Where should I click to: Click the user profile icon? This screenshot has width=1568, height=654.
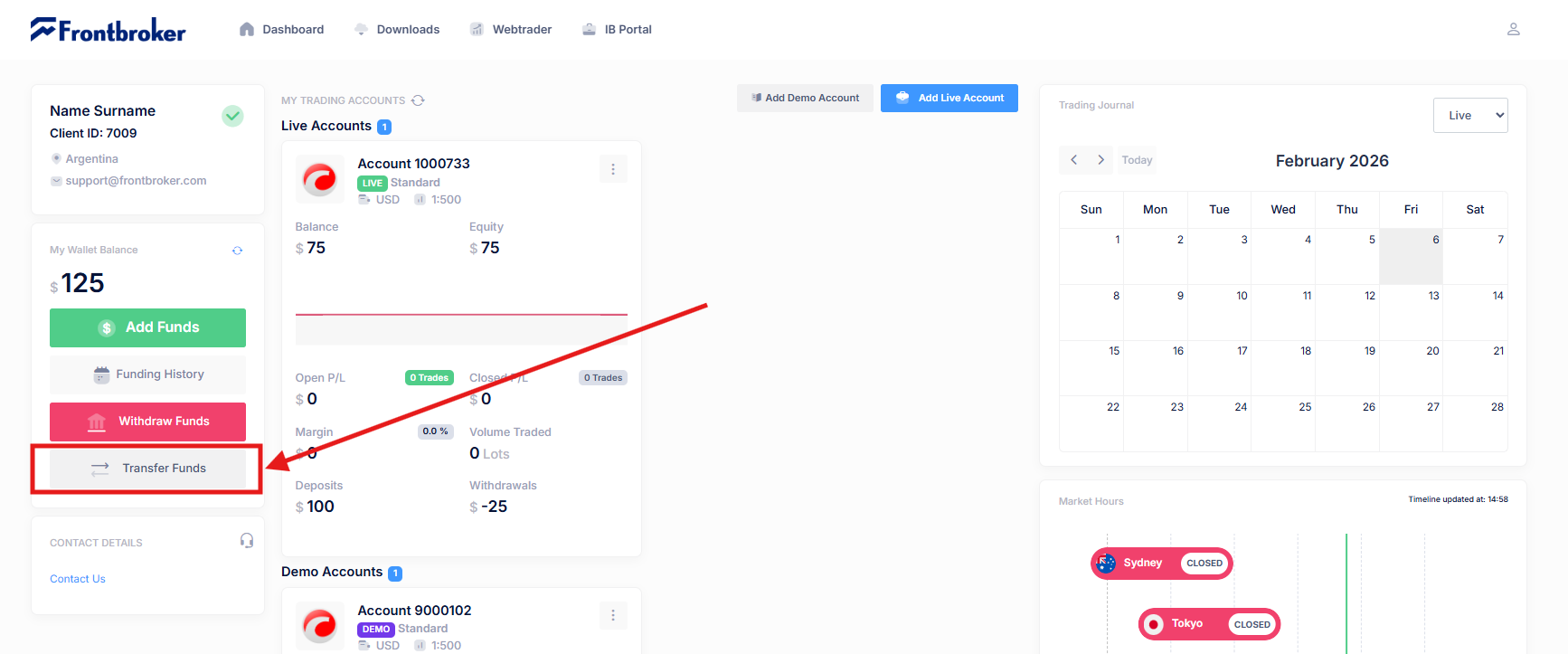(x=1513, y=29)
